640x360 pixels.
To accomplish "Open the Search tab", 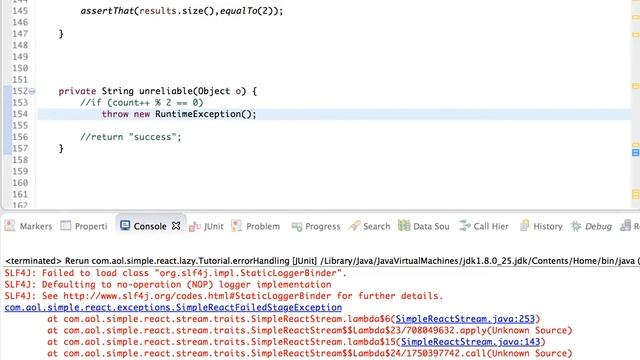I will pos(369,226).
